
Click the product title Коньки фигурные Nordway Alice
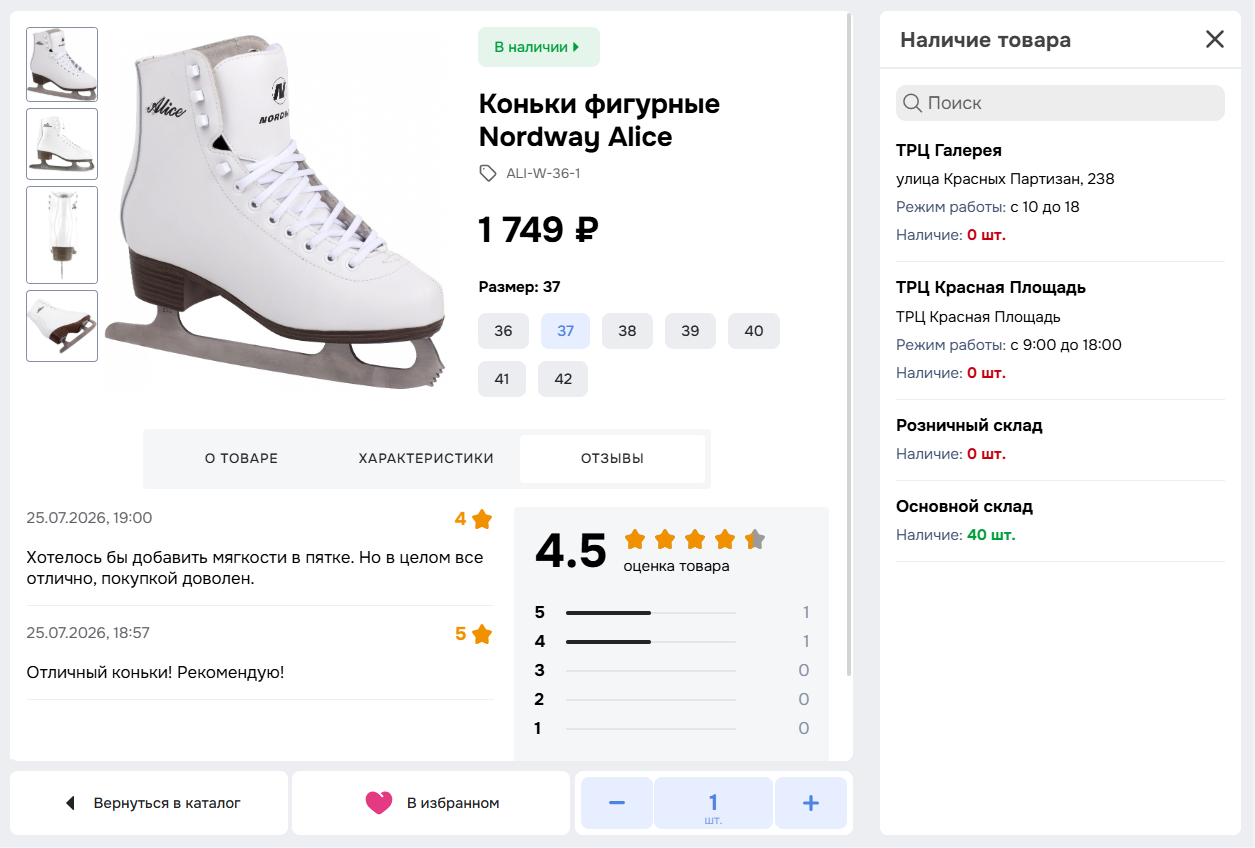(x=599, y=120)
